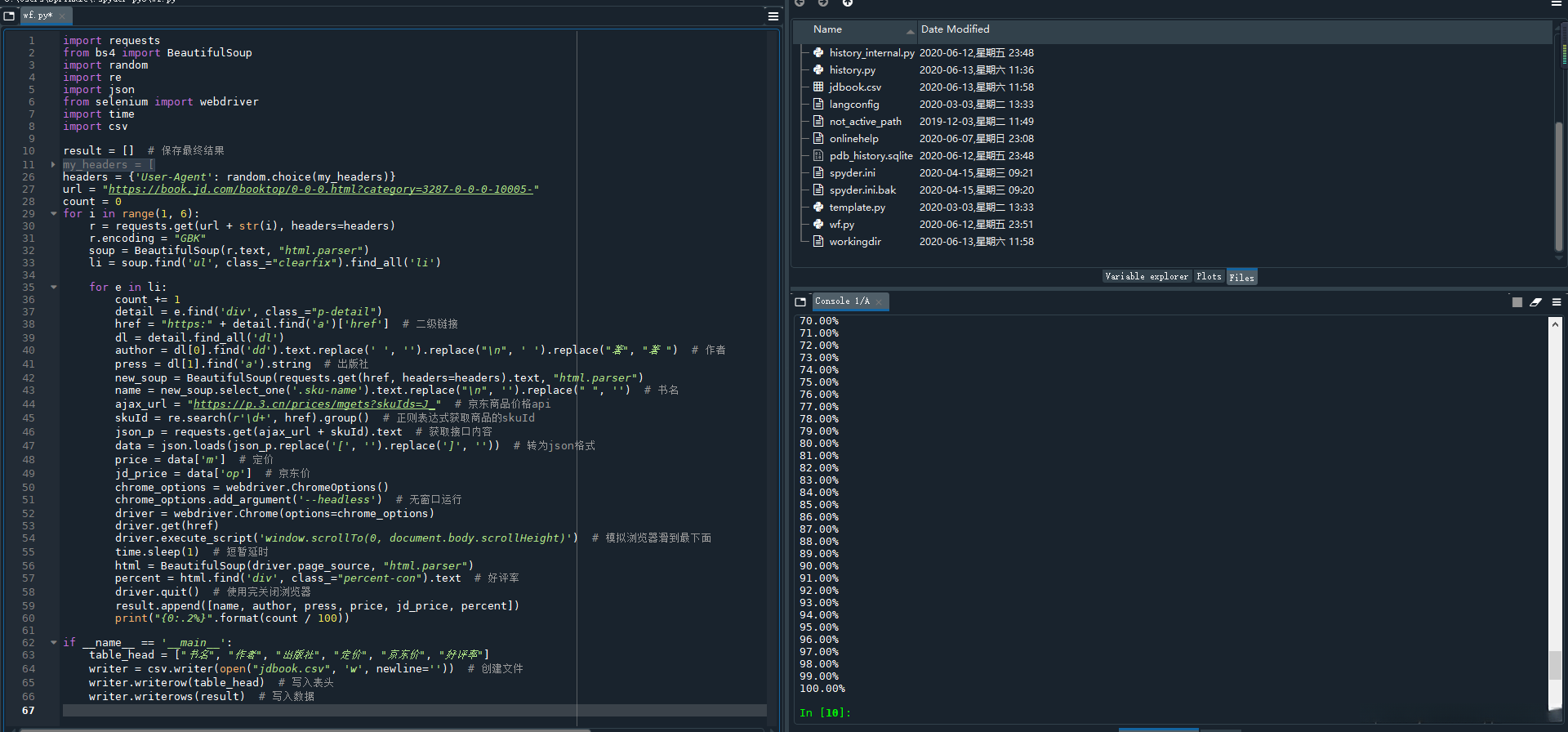Click the stop/interrupt kernel square icon

coord(1517,302)
